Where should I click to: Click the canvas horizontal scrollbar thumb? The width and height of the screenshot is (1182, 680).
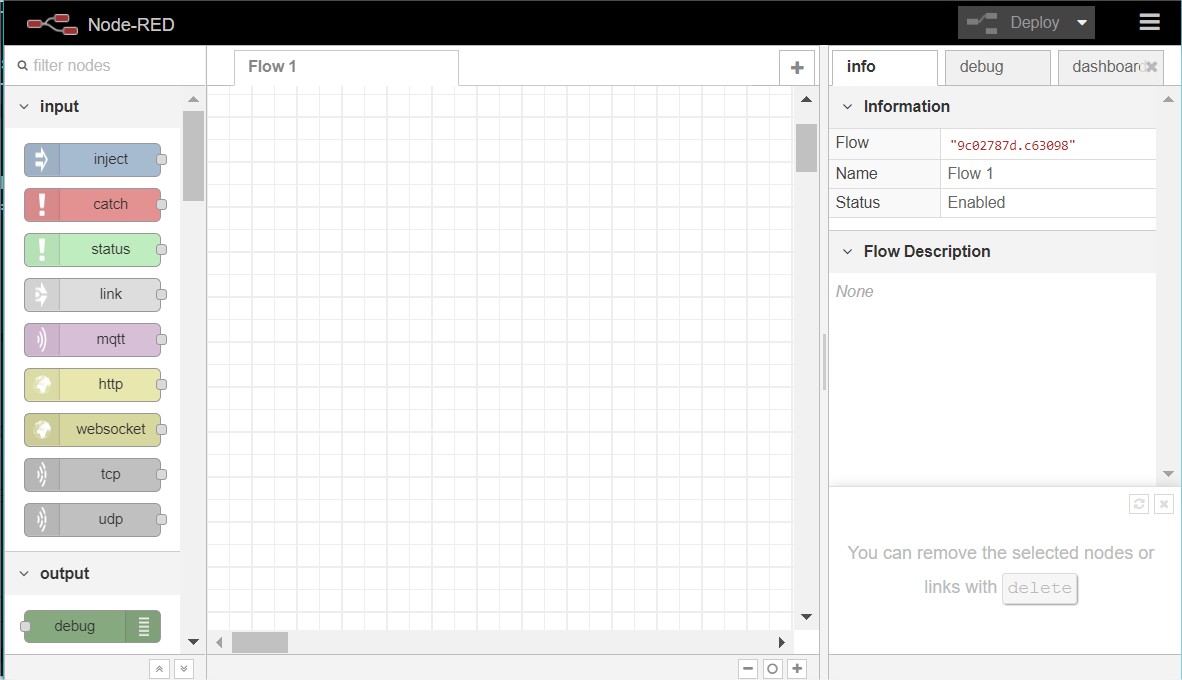click(x=259, y=642)
